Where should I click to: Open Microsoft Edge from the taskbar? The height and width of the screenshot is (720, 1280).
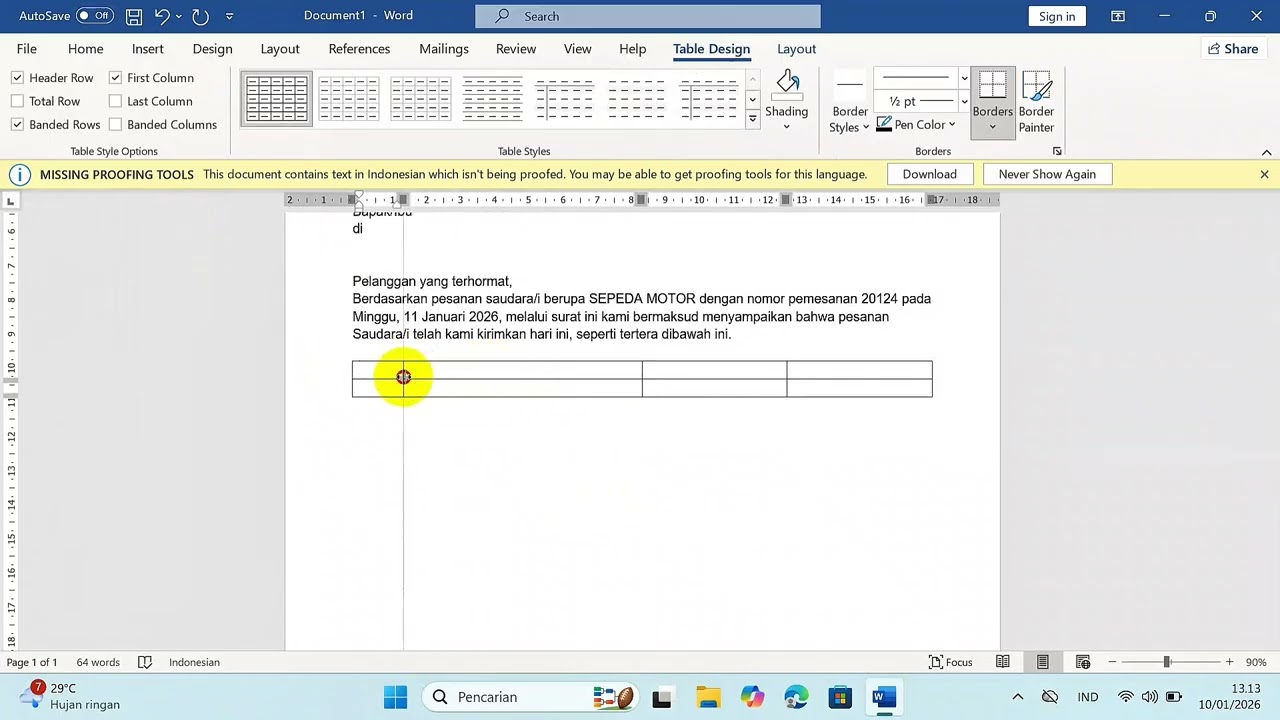(x=796, y=697)
